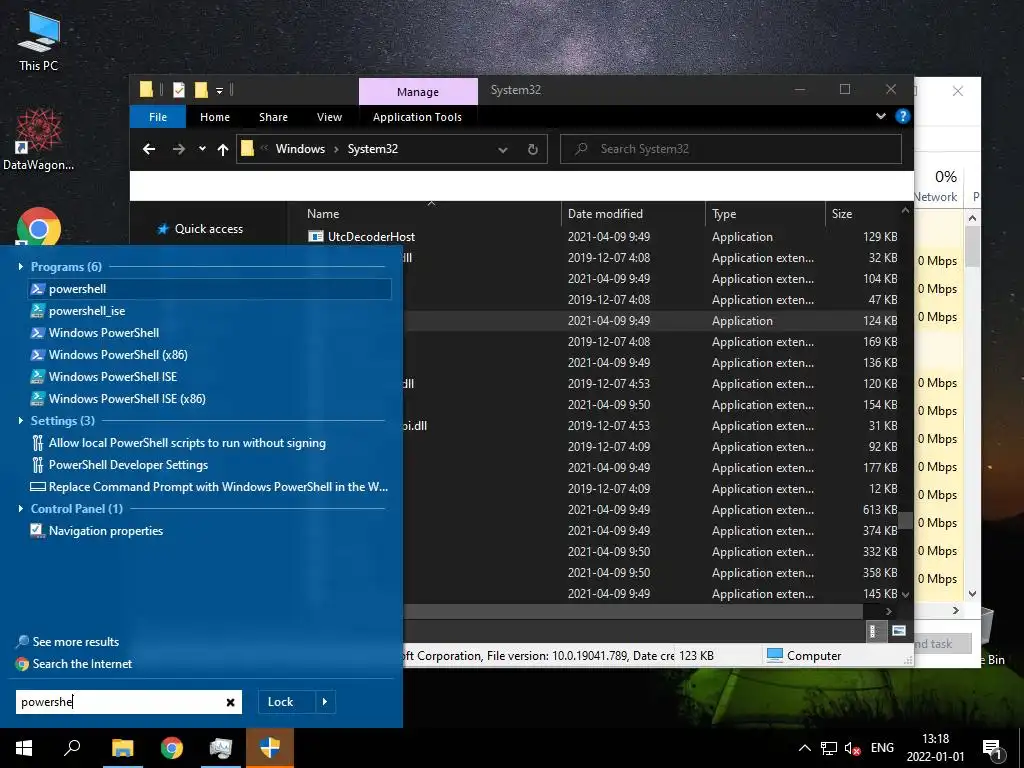Image resolution: width=1024 pixels, height=768 pixels.
Task: Click See more results
Action: [68, 642]
